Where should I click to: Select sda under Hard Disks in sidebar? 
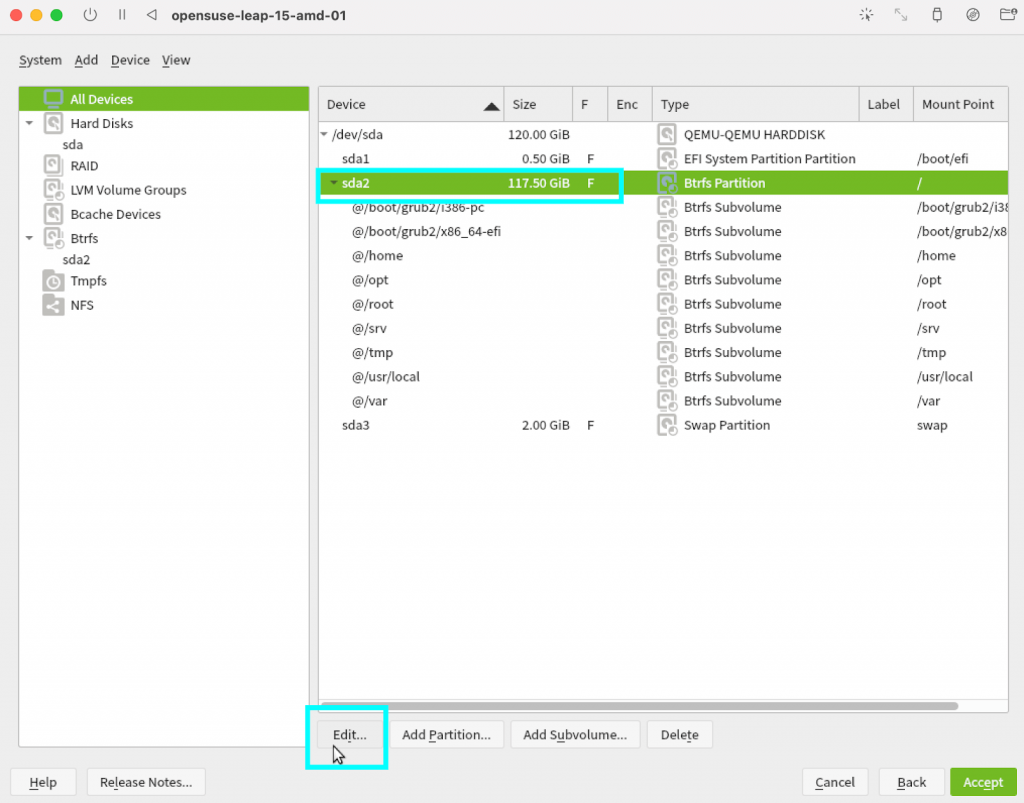pos(72,144)
